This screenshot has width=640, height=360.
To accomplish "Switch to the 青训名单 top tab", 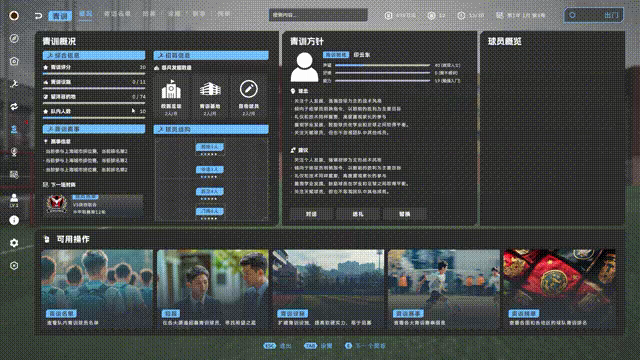I will click(x=117, y=13).
